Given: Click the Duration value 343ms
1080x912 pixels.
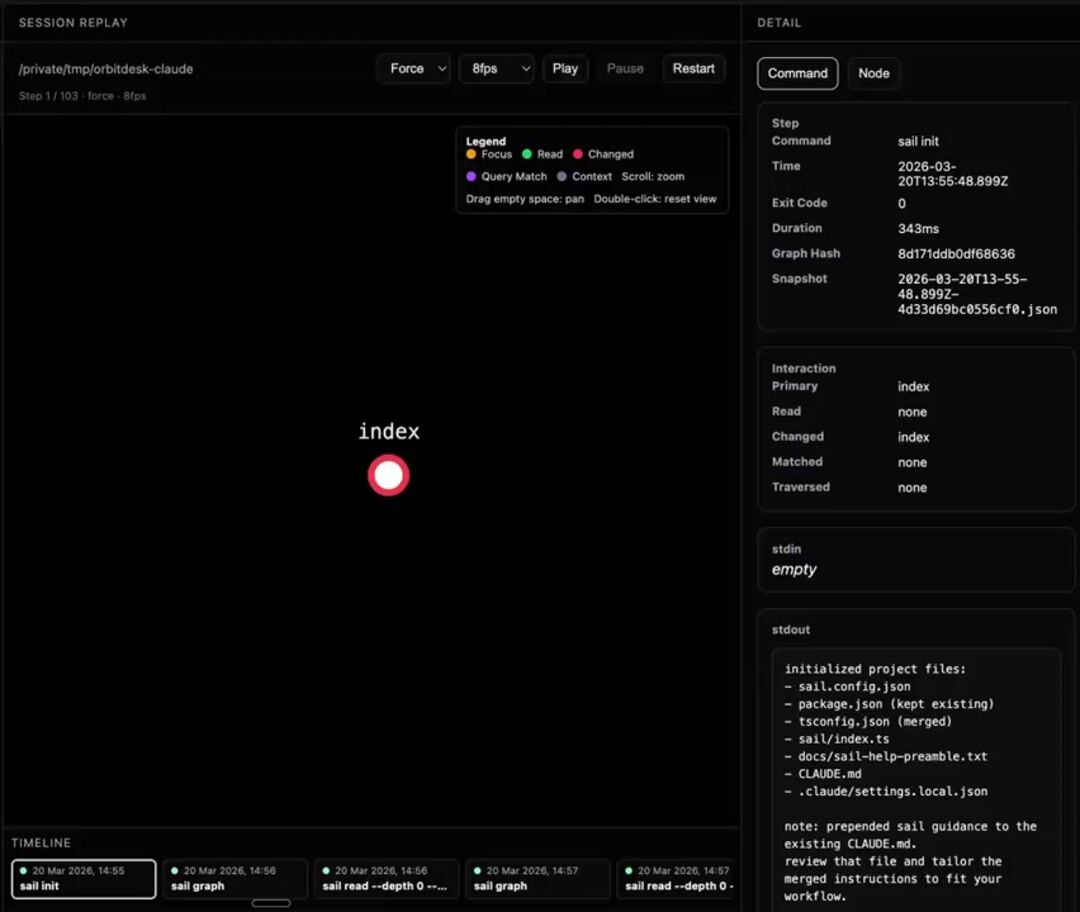Looking at the screenshot, I should (918, 229).
